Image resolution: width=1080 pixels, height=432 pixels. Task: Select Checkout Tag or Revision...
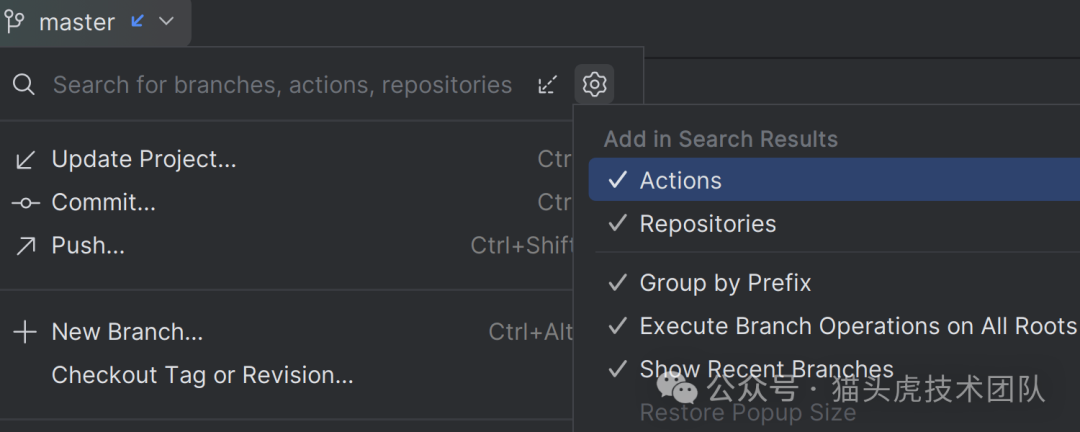[202, 376]
